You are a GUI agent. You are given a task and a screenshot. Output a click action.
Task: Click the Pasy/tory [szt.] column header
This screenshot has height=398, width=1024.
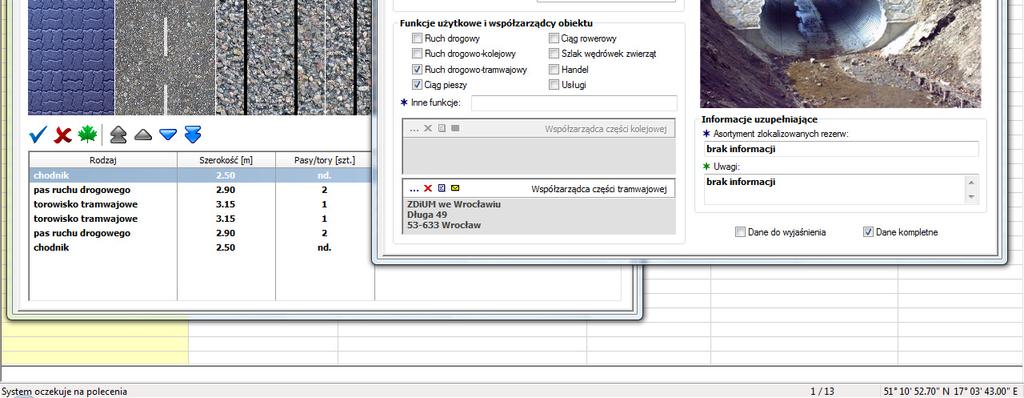pyautogui.click(x=325, y=160)
